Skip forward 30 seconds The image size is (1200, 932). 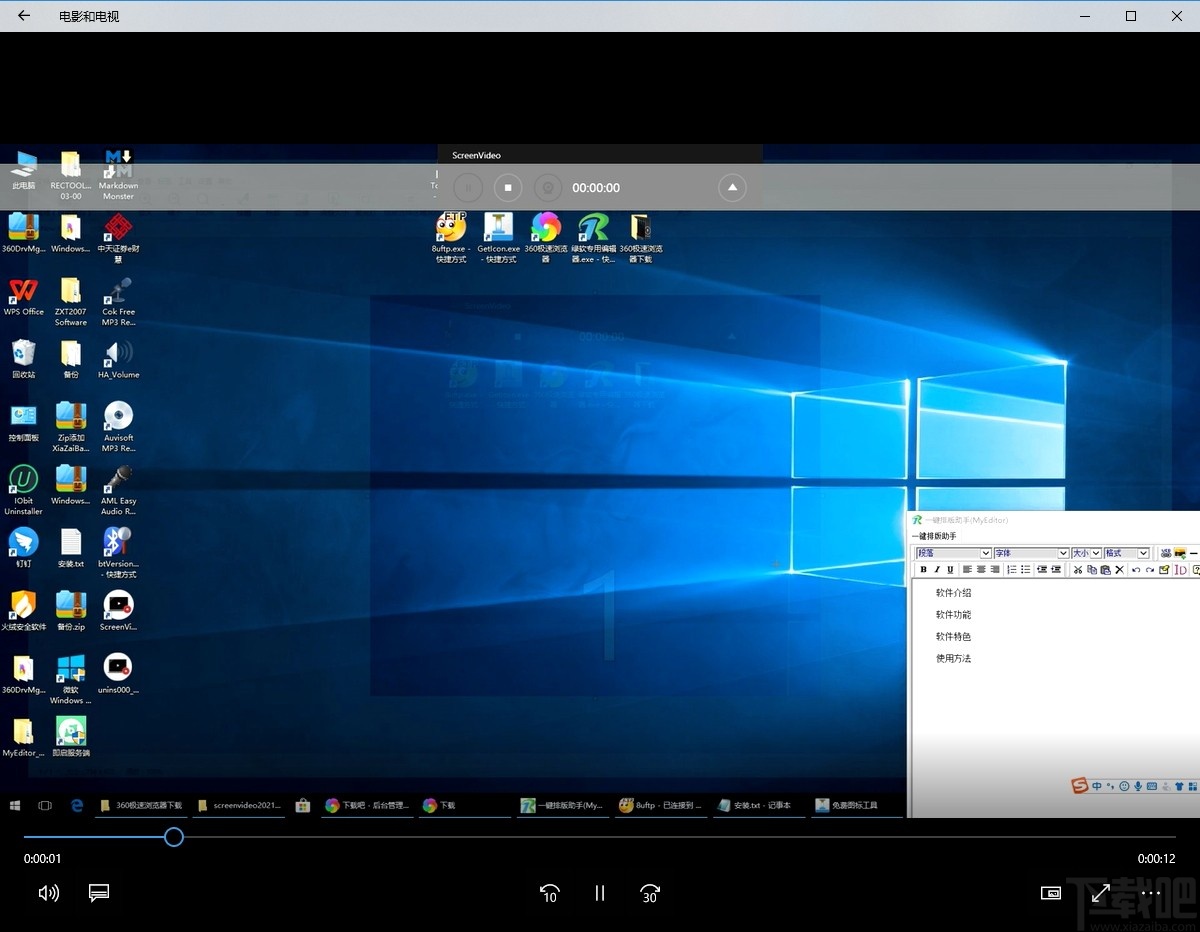tap(650, 893)
